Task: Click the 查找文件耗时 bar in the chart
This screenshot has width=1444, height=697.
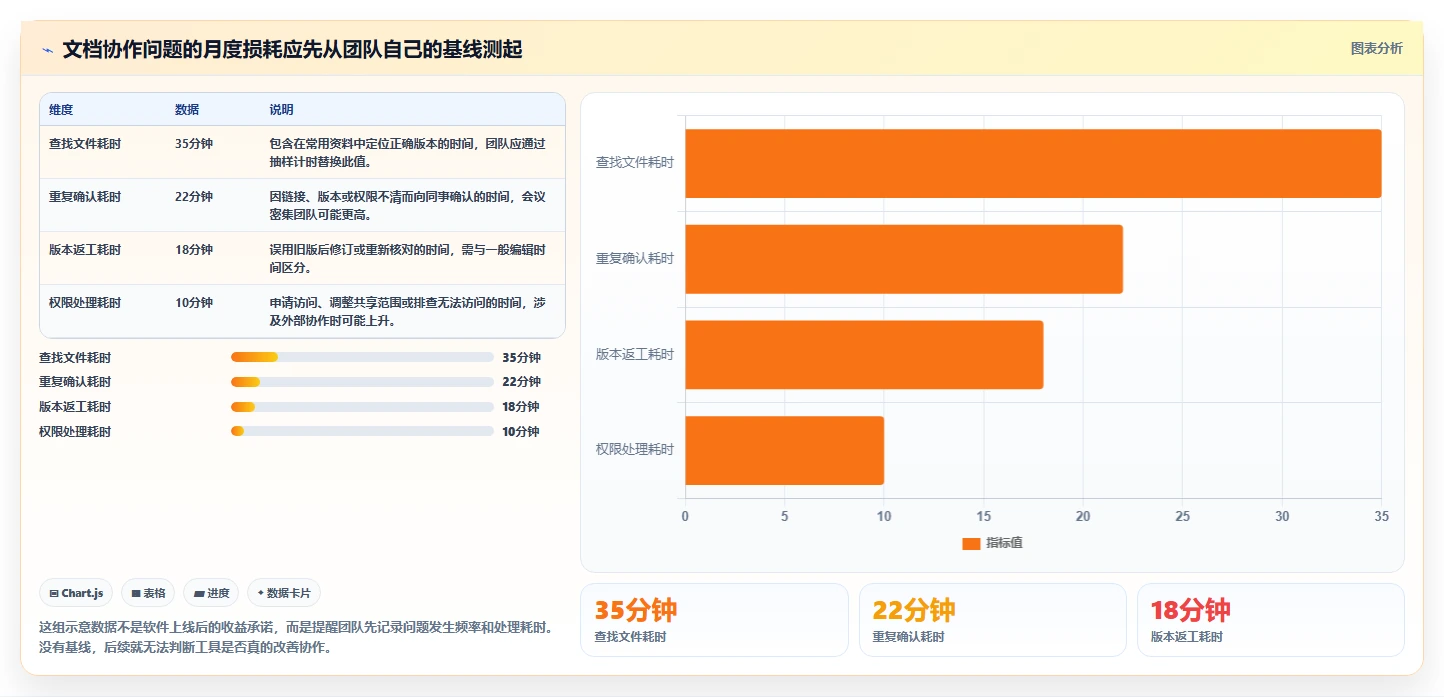Action: 1033,163
